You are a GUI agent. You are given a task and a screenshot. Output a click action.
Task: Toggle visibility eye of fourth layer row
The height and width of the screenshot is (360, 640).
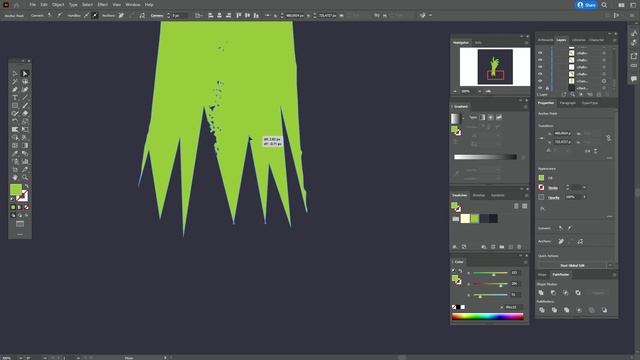coord(540,74)
